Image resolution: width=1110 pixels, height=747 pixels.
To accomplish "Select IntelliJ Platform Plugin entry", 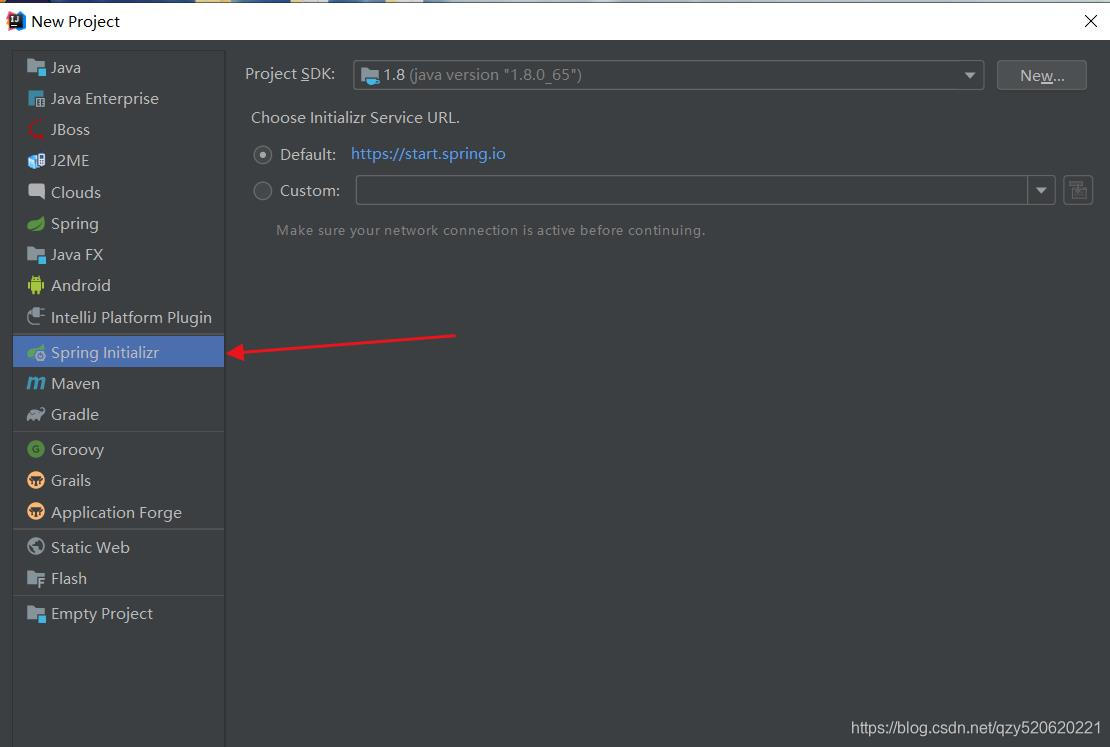I will click(119, 317).
